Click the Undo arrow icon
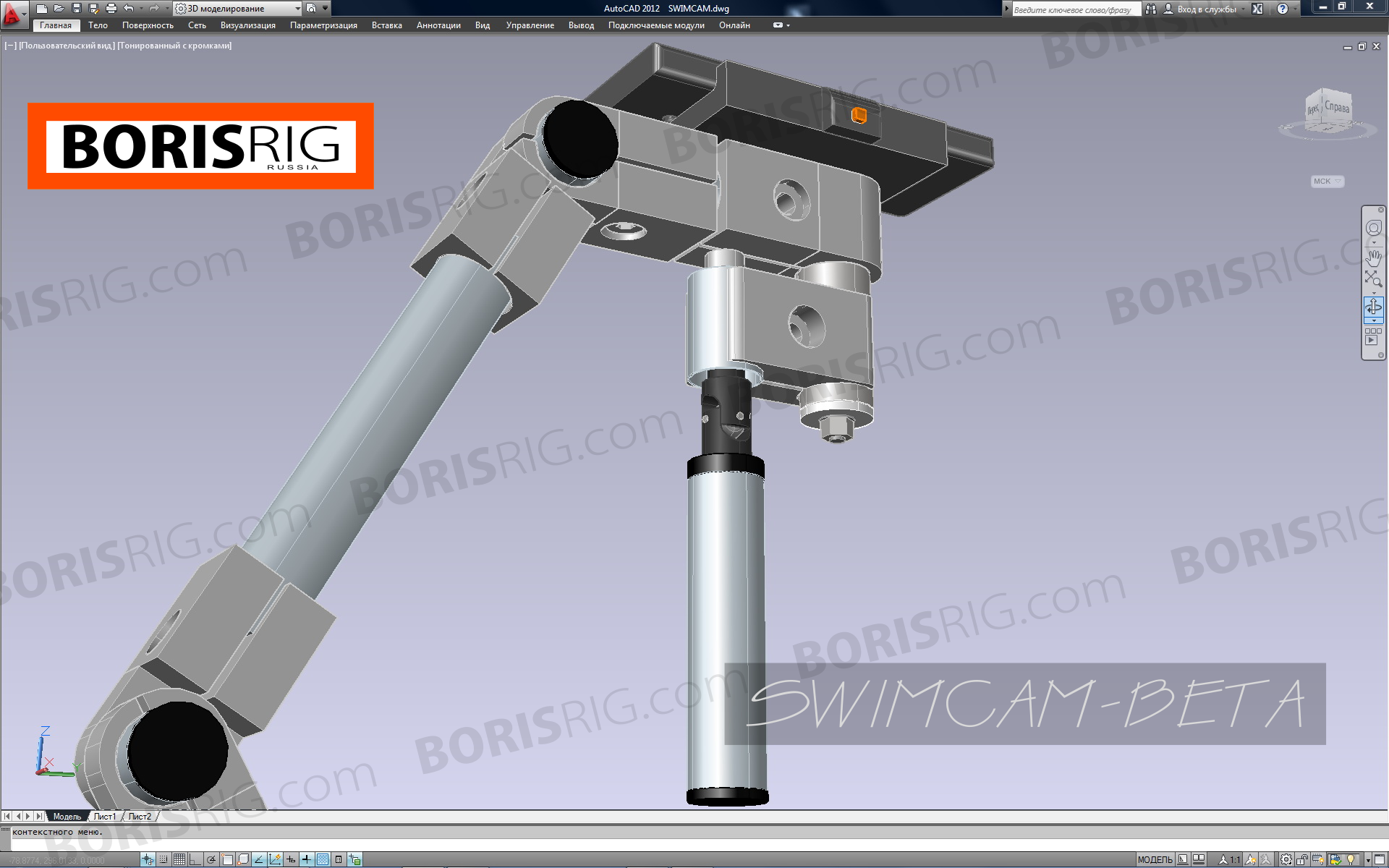 [x=128, y=9]
